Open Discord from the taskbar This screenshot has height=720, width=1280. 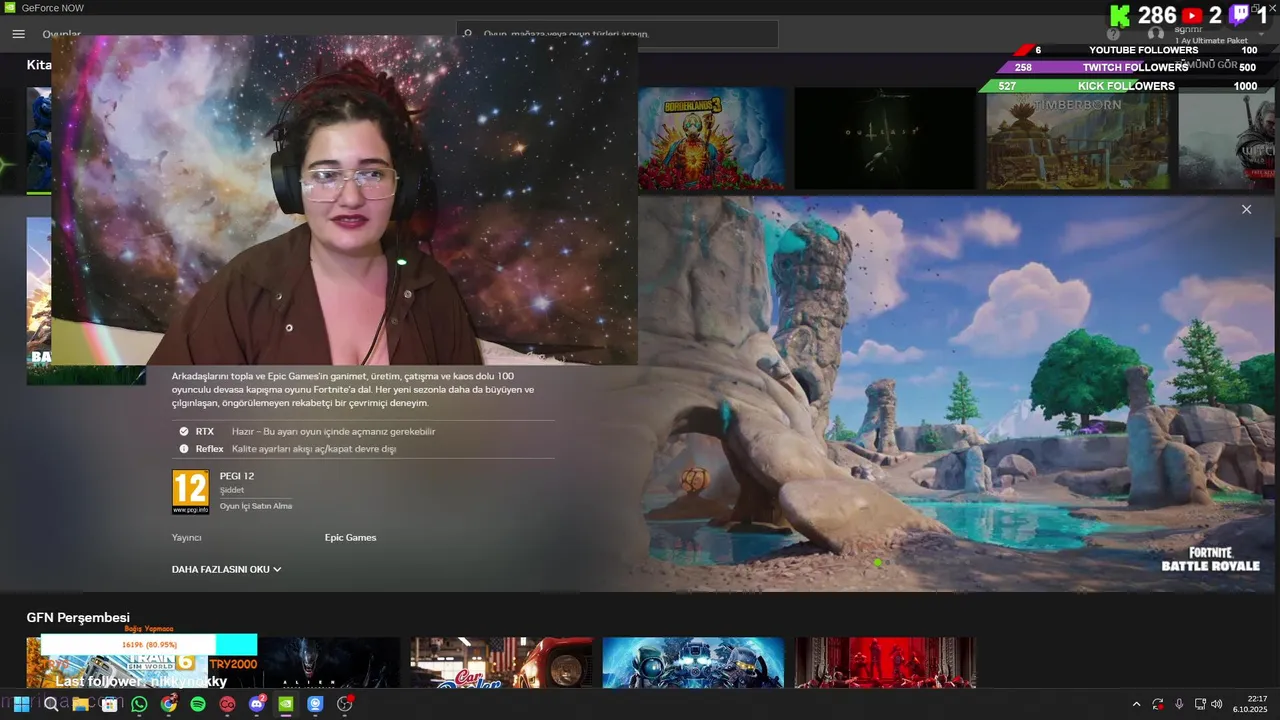tap(257, 704)
